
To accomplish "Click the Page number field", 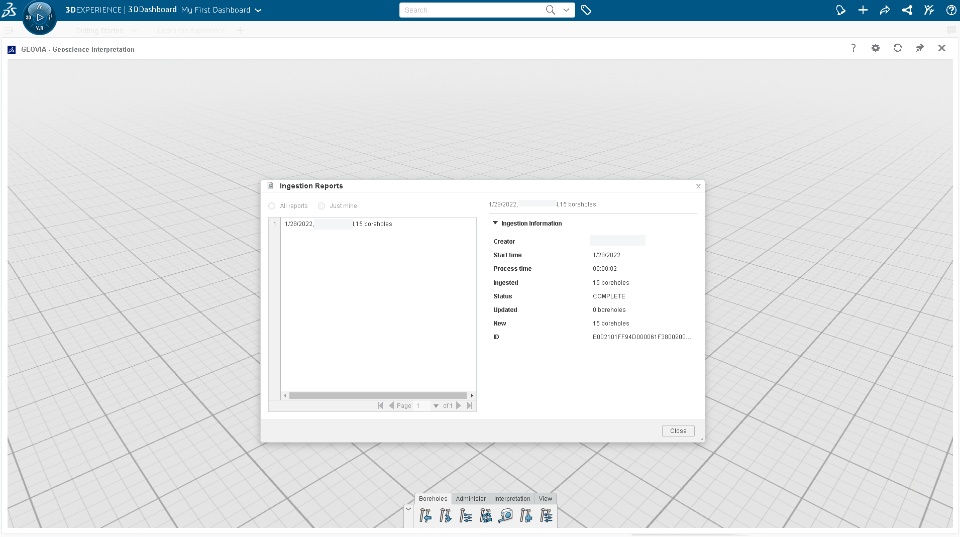I will [x=422, y=405].
